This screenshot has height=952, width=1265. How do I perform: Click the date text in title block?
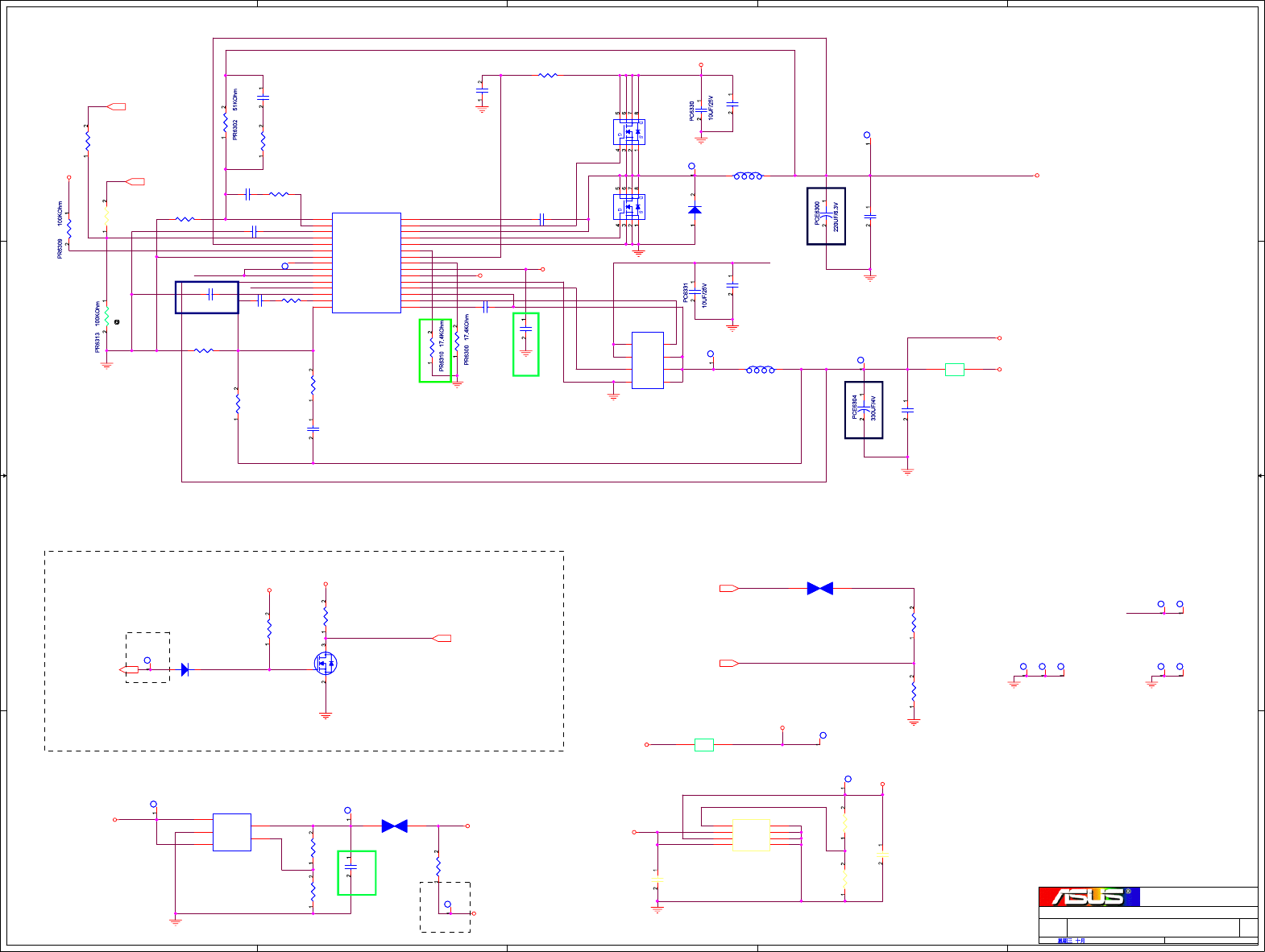[x=1072, y=941]
